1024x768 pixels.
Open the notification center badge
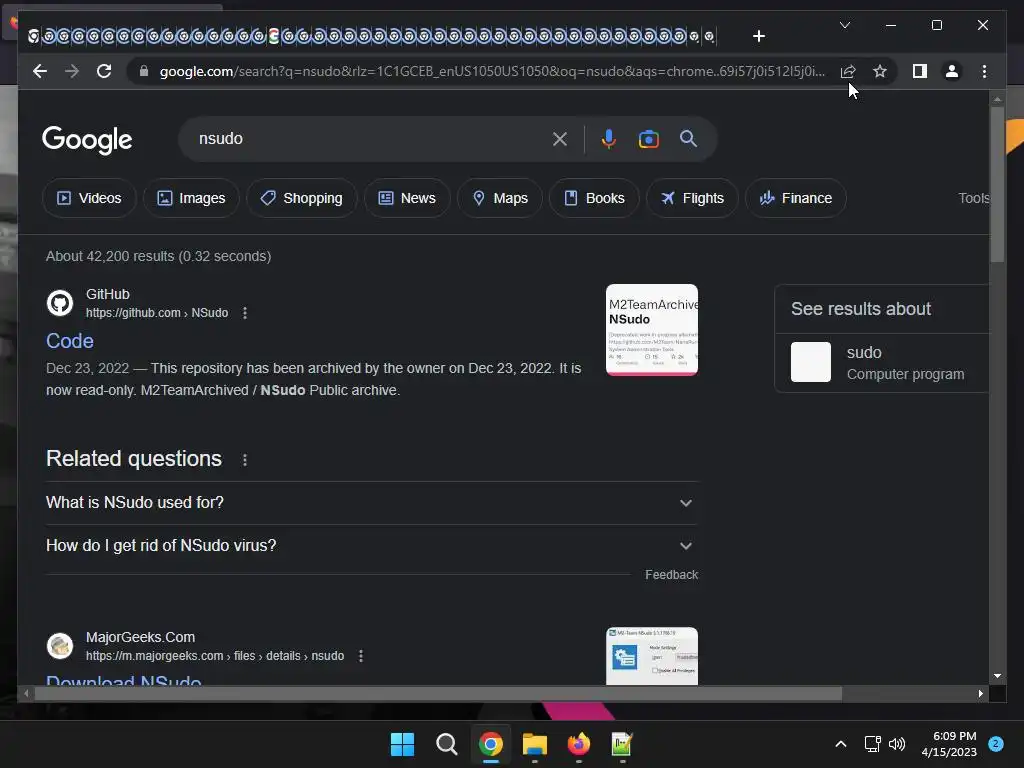[996, 744]
